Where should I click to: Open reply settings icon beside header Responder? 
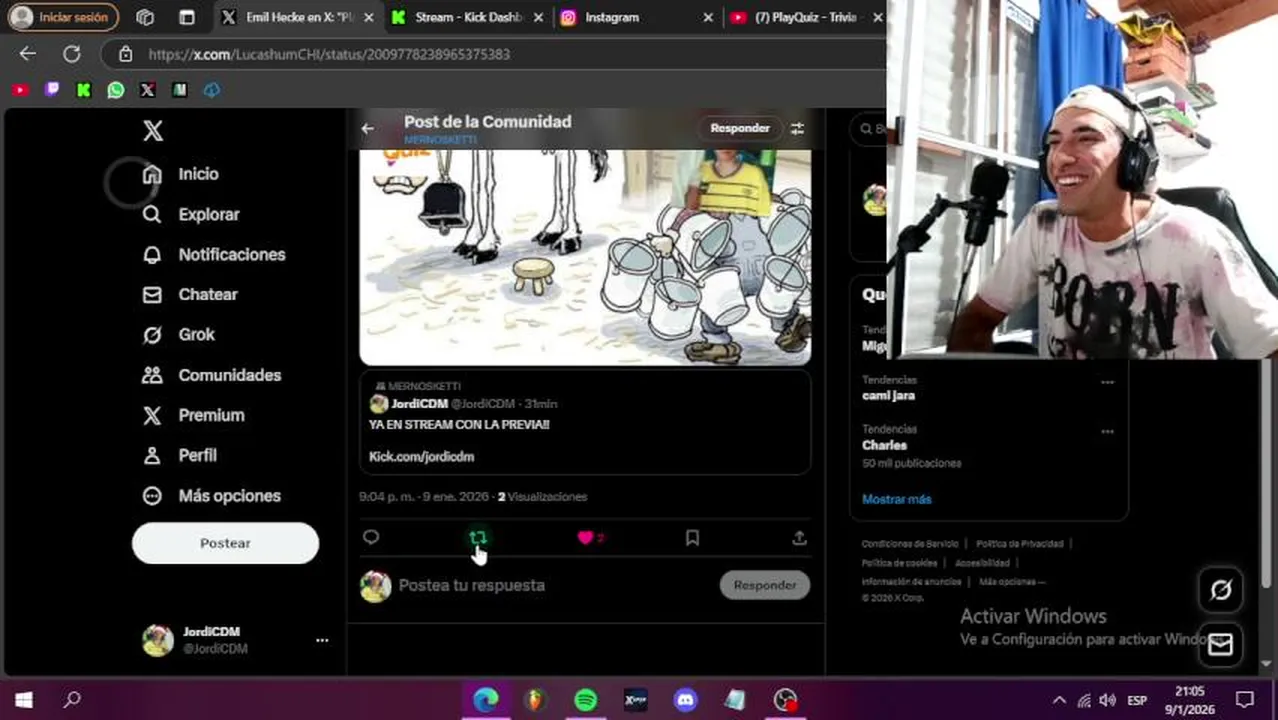797,128
